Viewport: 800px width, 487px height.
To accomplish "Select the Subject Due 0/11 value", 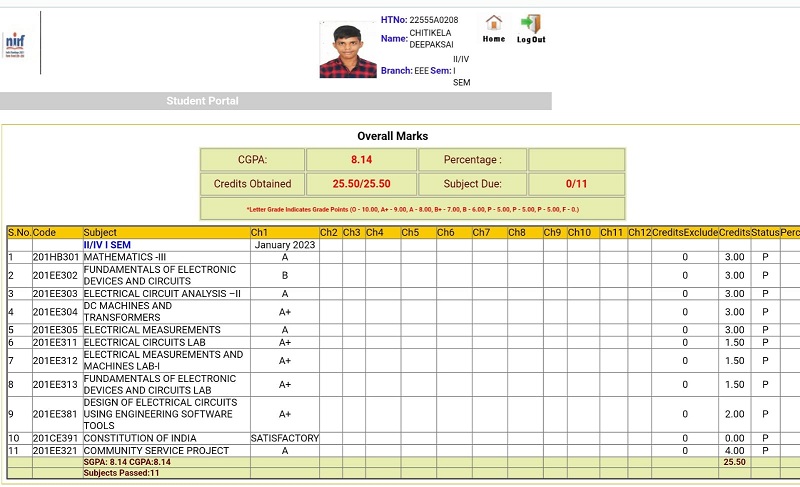I will (x=577, y=184).
